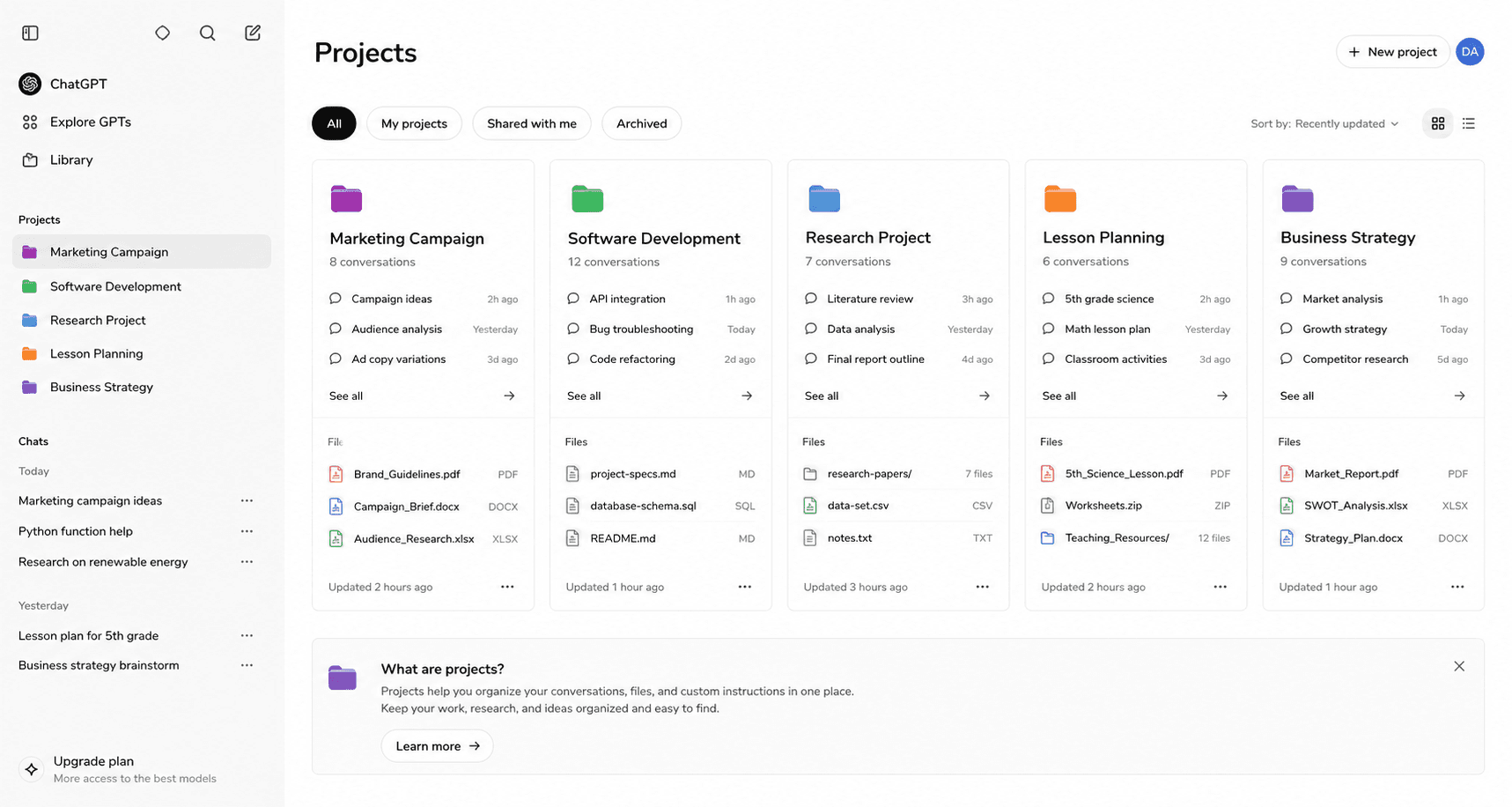See all Software Development conversations

660,396
